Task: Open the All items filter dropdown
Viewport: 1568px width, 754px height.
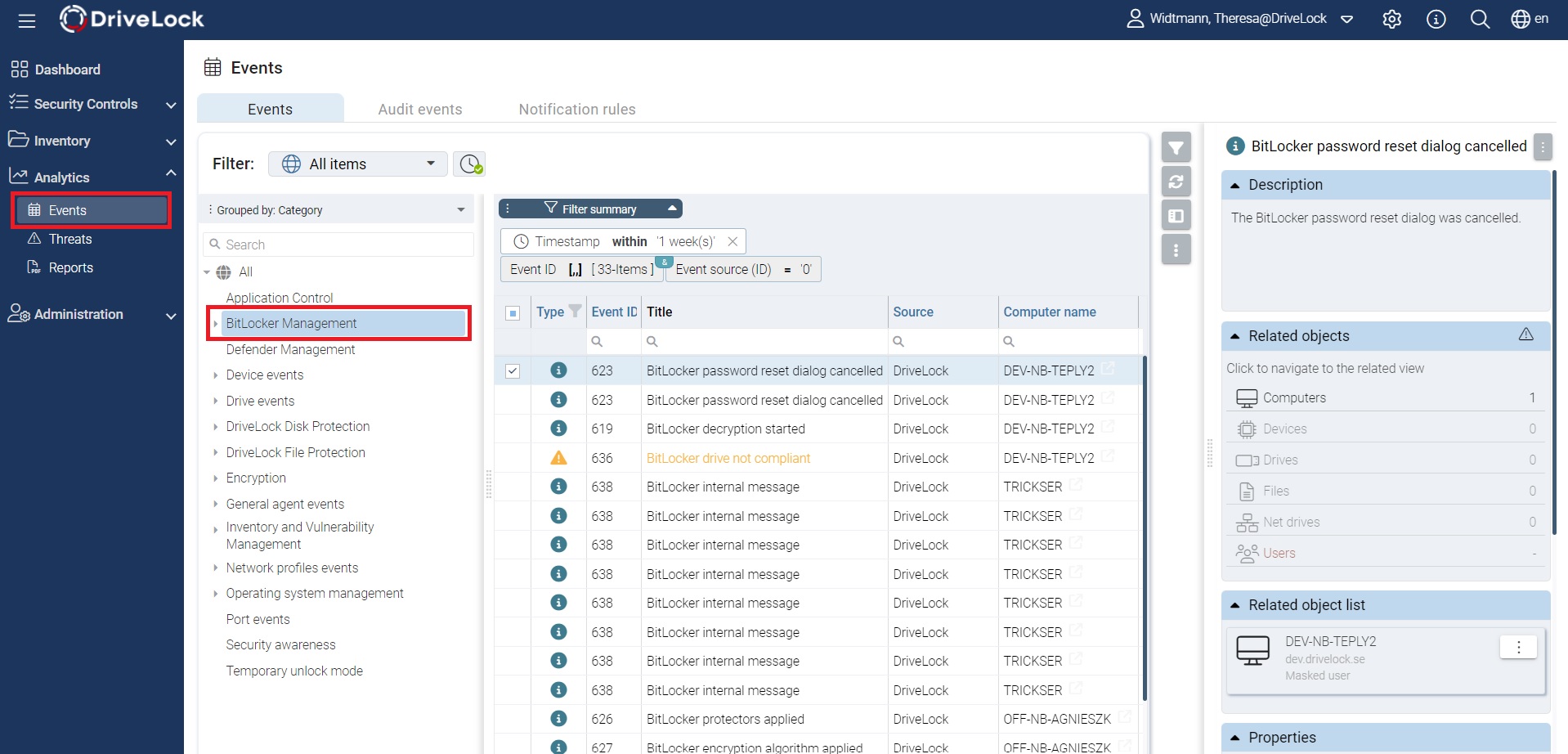Action: [358, 164]
